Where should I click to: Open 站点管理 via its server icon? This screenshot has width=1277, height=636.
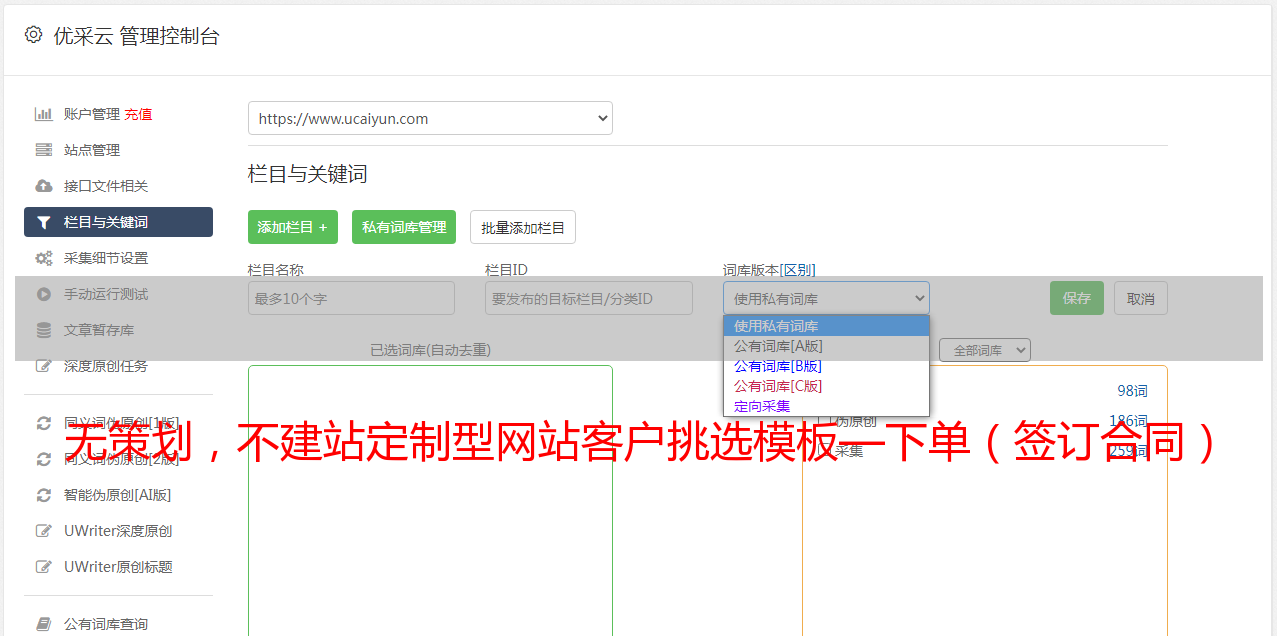click(44, 150)
